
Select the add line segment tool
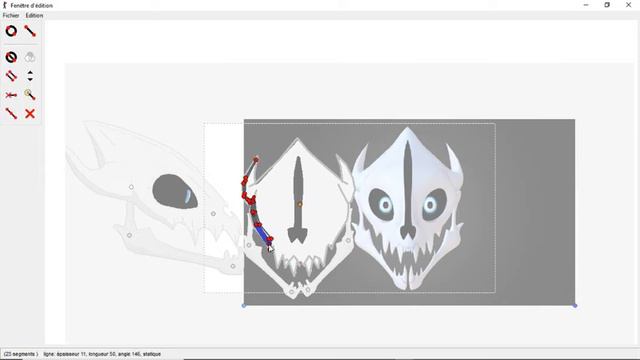tap(30, 31)
